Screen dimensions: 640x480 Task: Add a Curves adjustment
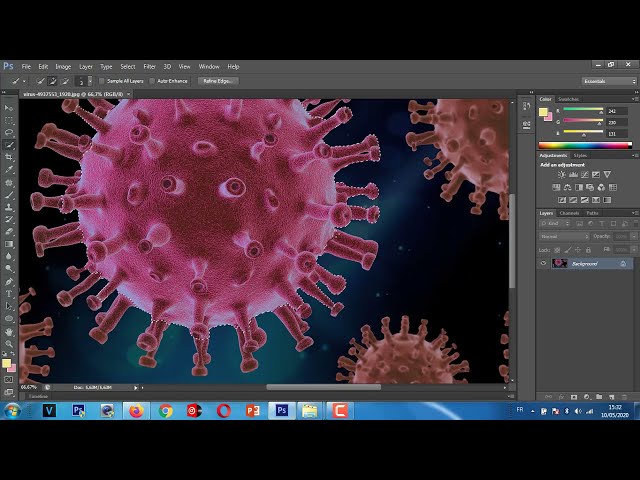pyautogui.click(x=584, y=175)
